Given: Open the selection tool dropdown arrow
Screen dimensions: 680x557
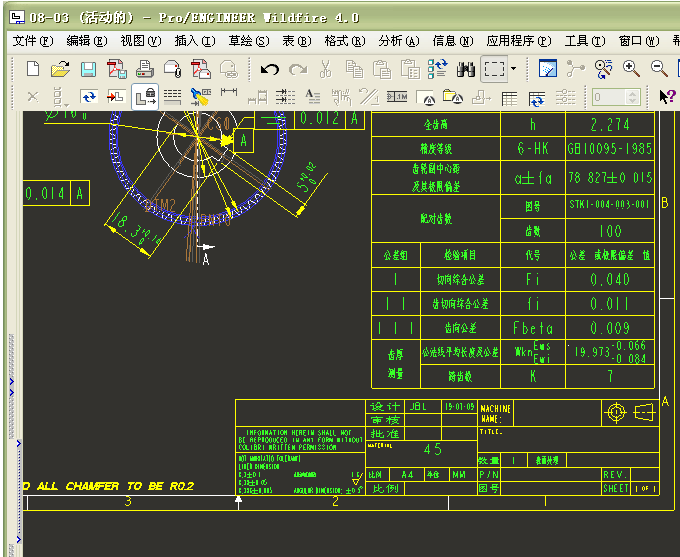Looking at the screenshot, I should coord(514,69).
